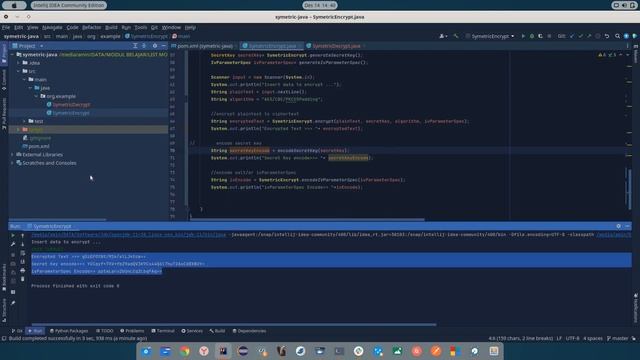Viewport: 640px width, 360px height.
Task: Open the File menu
Action: point(6,27)
